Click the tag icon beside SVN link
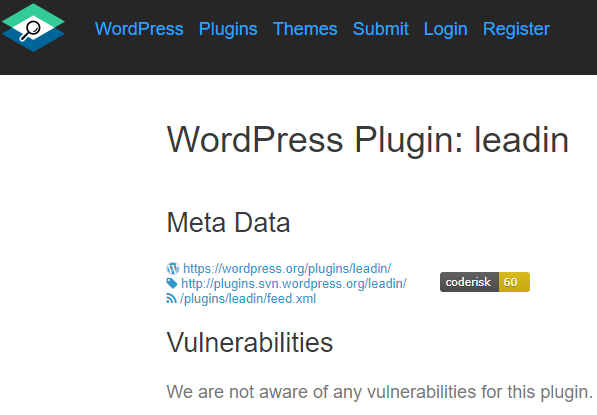The image size is (597, 415). (172, 283)
